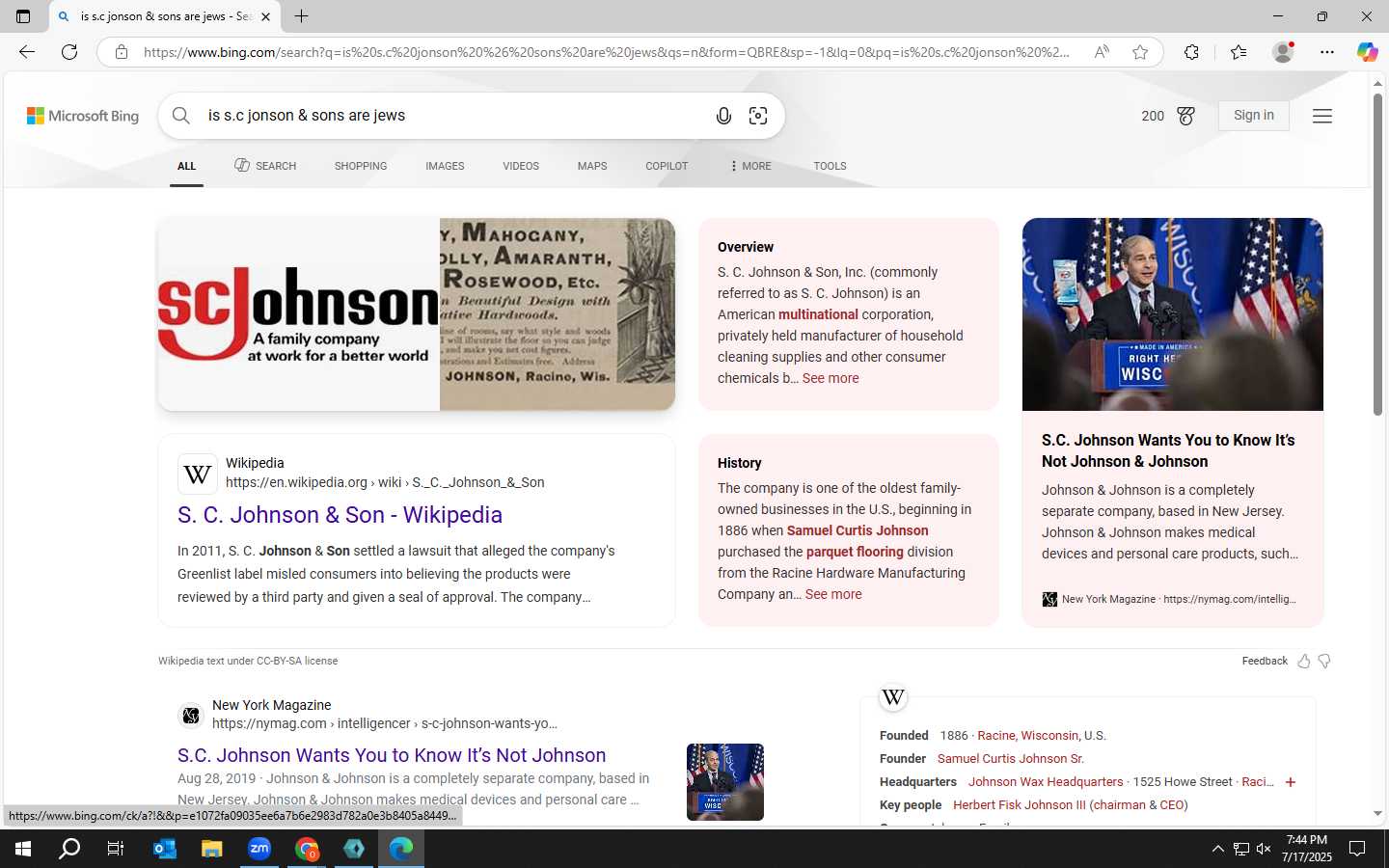Click the New York Magazine source in card
The height and width of the screenshot is (868, 1389).
pyautogui.click(x=1169, y=599)
